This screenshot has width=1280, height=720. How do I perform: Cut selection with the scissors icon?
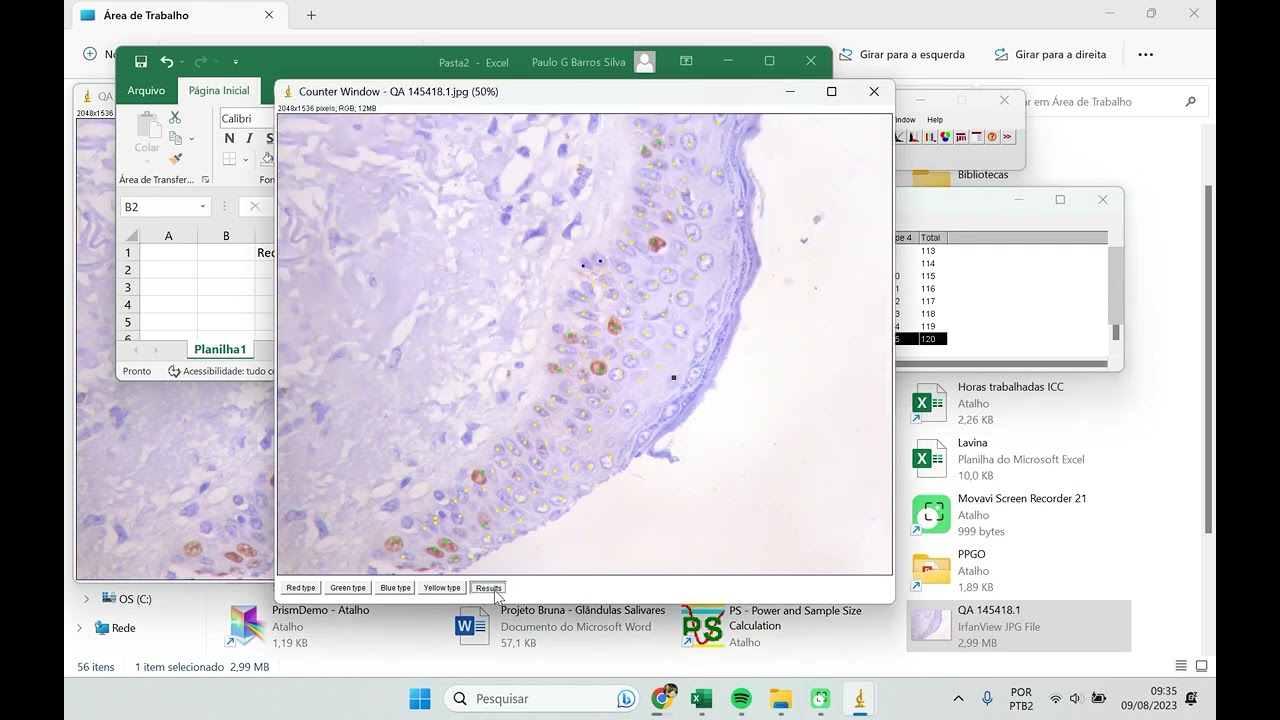(x=175, y=118)
